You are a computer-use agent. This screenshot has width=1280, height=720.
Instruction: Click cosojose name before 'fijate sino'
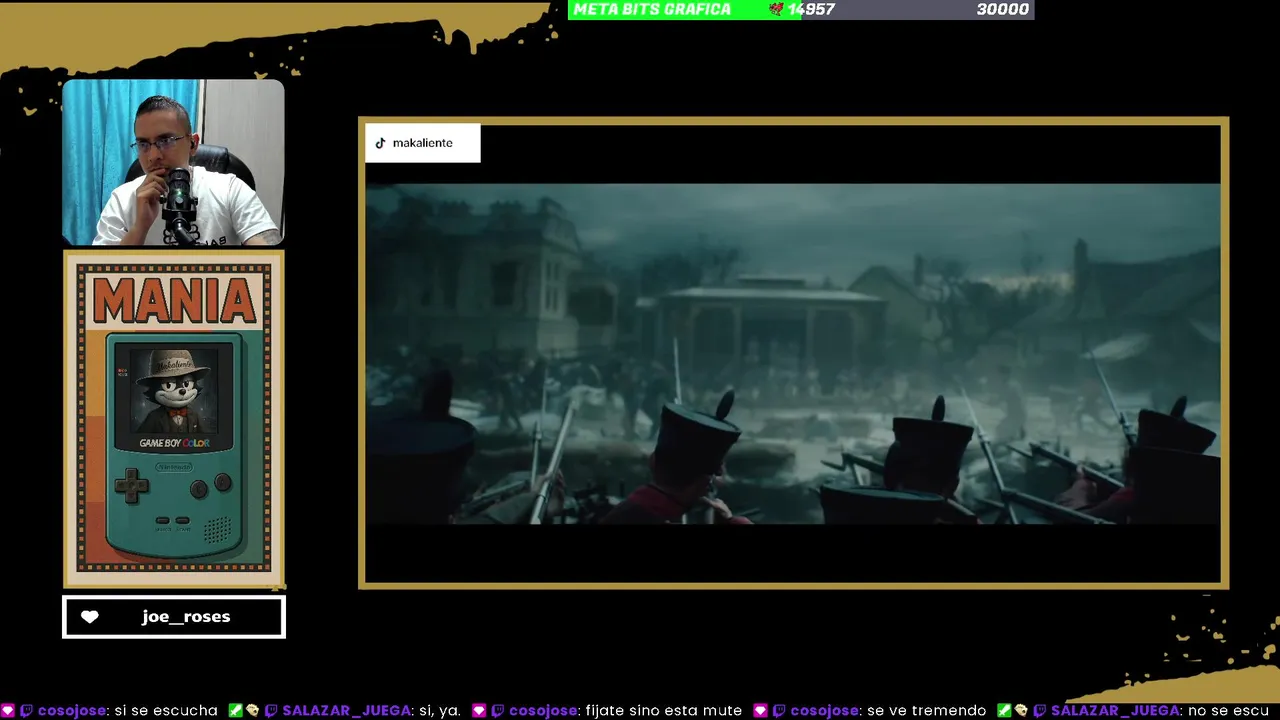(545, 710)
